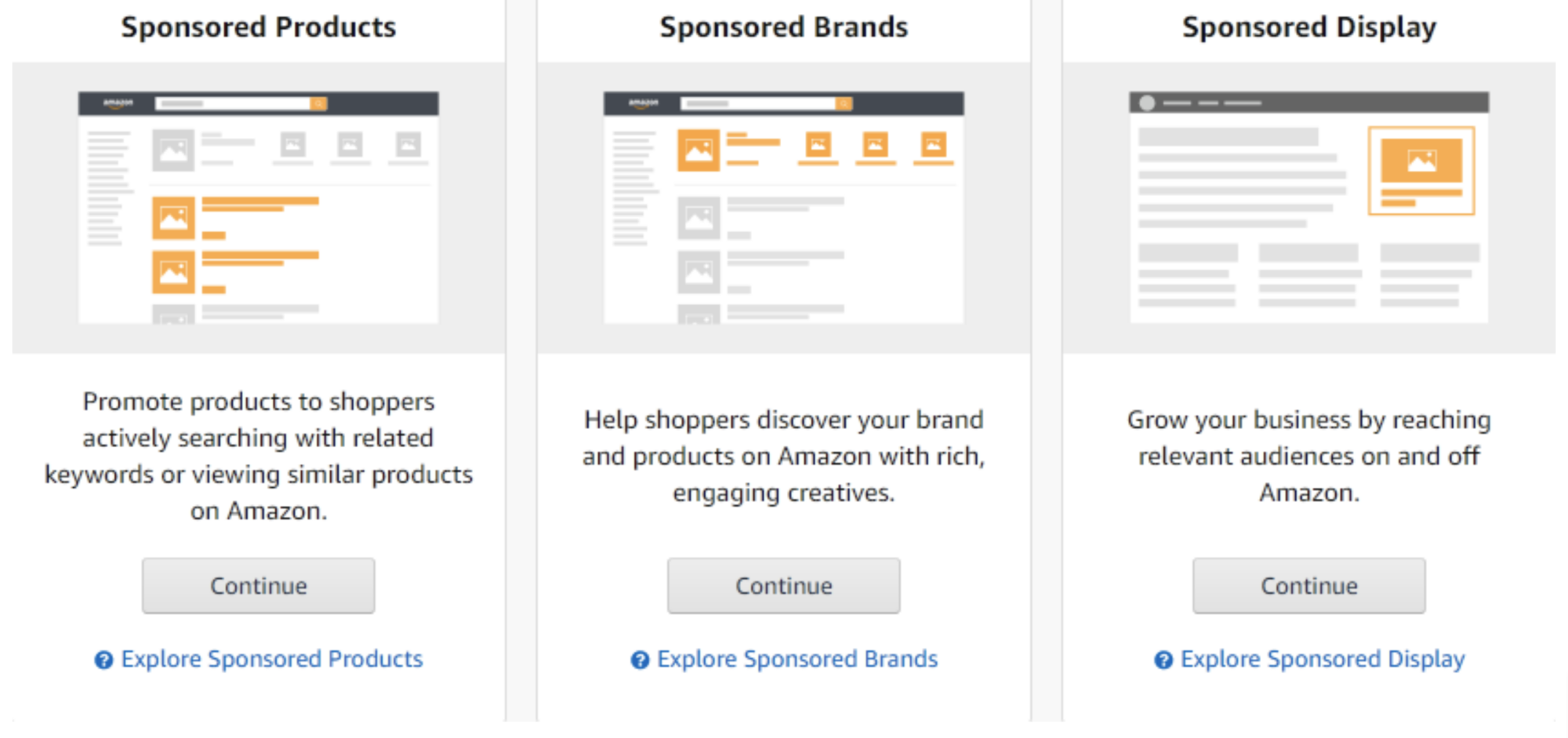Click Continue under Sponsored Products
Screen dimensions: 1568x738
(258, 585)
